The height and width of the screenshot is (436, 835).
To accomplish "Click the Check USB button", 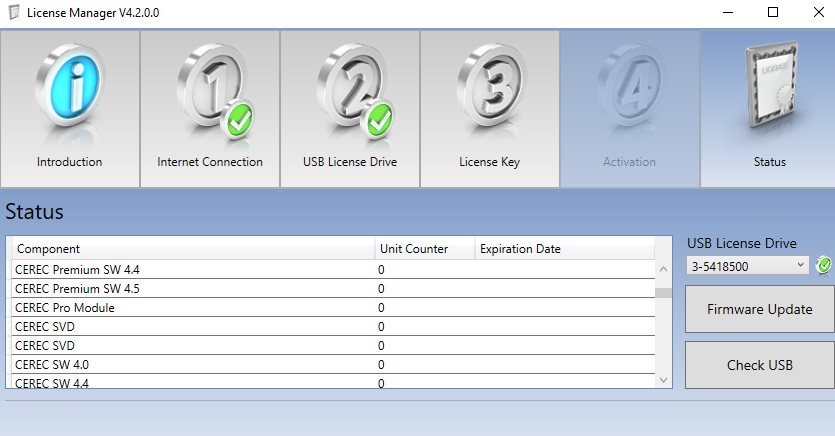I will 760,365.
